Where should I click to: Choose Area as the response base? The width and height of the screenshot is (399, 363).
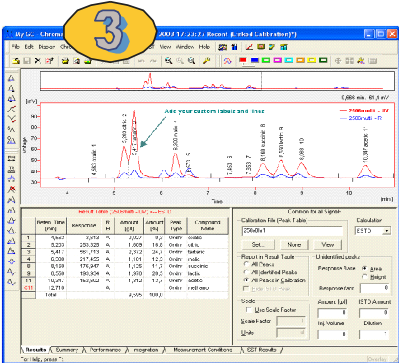click(373, 269)
